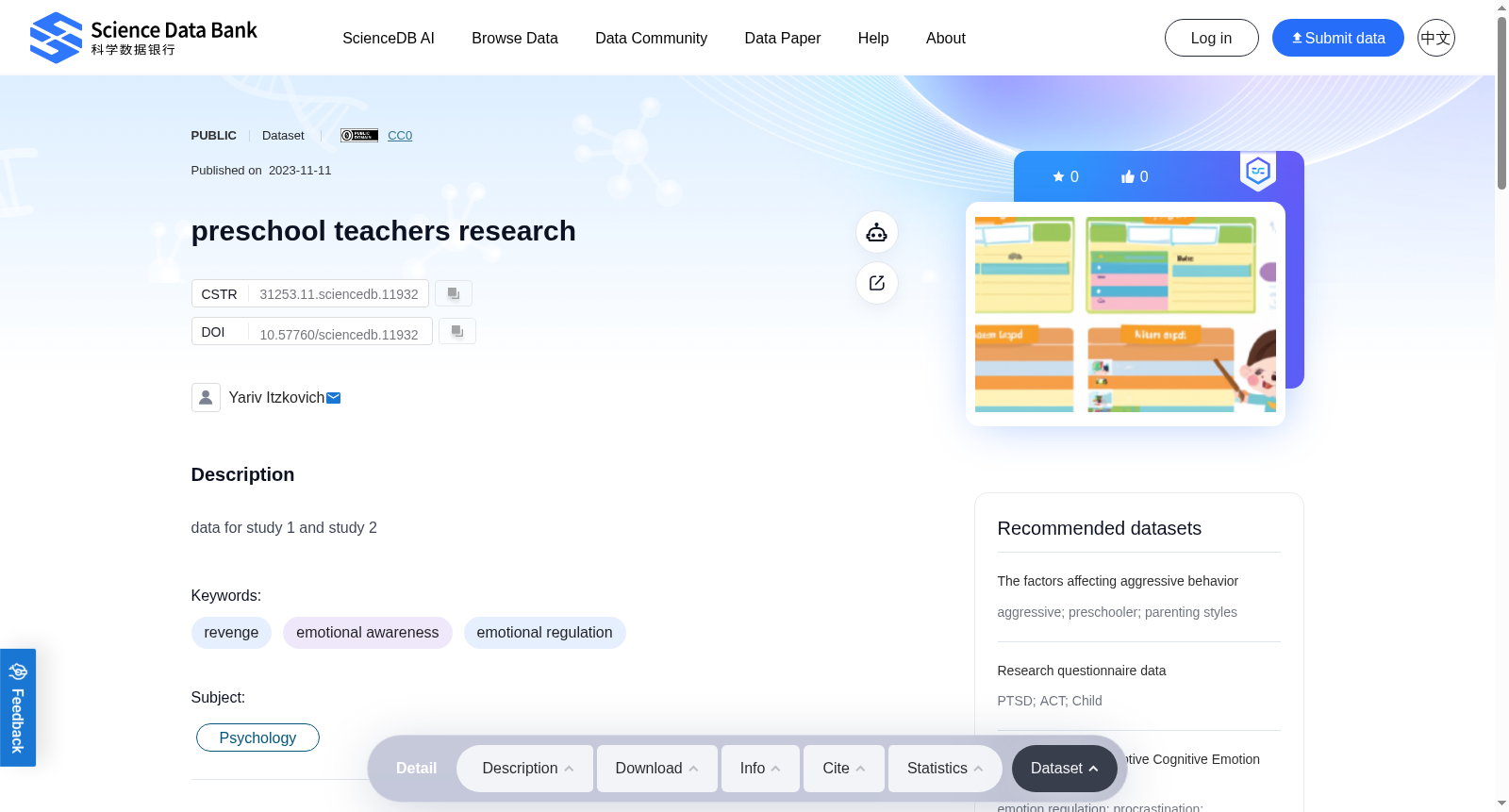Click the ScienceDB shield badge
The height and width of the screenshot is (812, 1509).
coord(1258,172)
